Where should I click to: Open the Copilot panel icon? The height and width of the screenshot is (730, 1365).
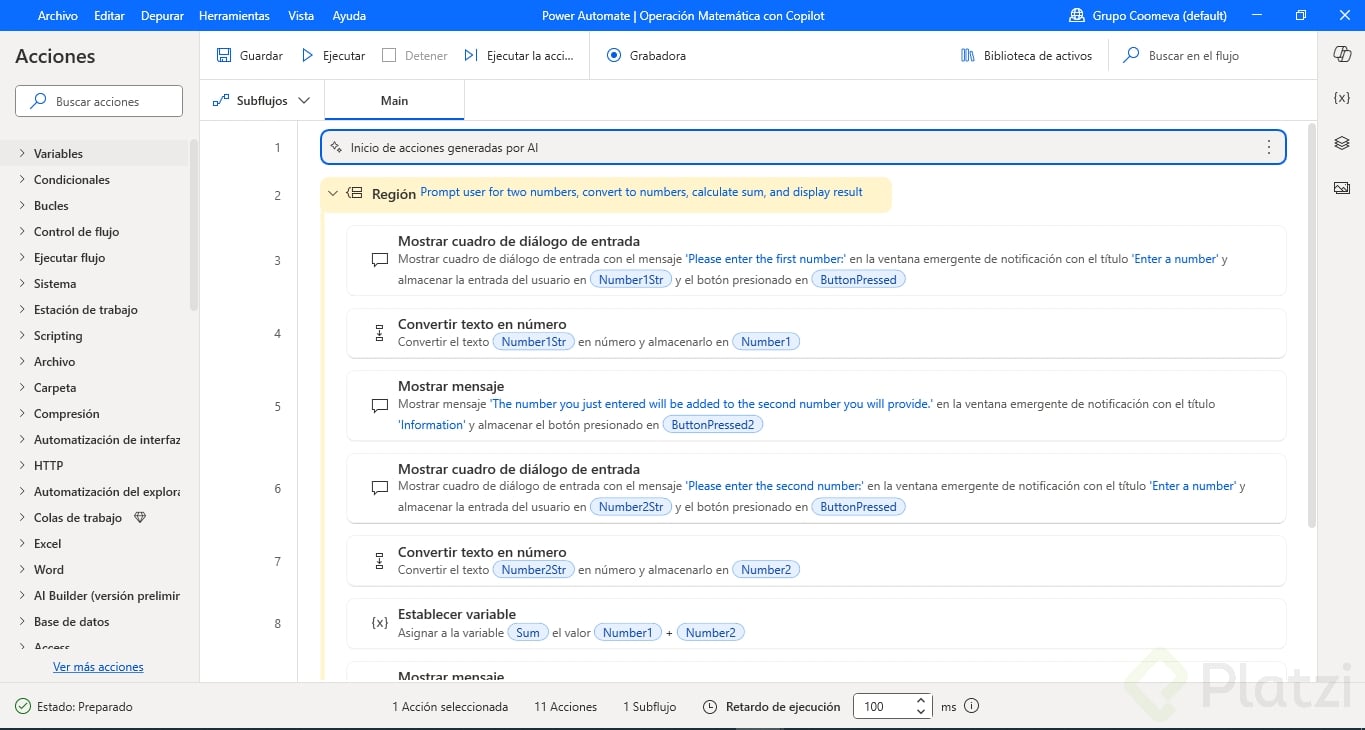(x=1342, y=55)
